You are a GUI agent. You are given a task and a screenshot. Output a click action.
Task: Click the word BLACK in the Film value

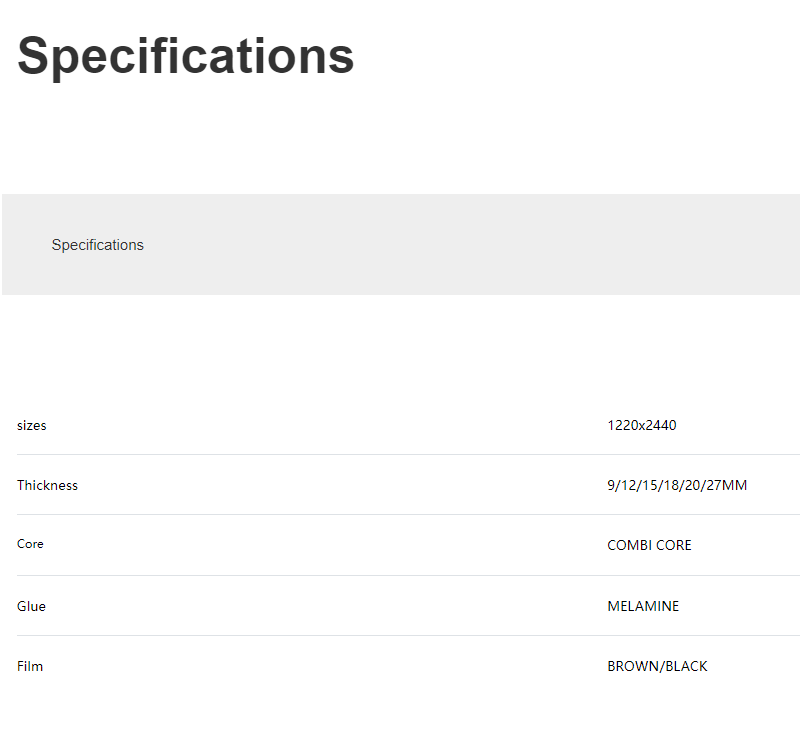(686, 666)
